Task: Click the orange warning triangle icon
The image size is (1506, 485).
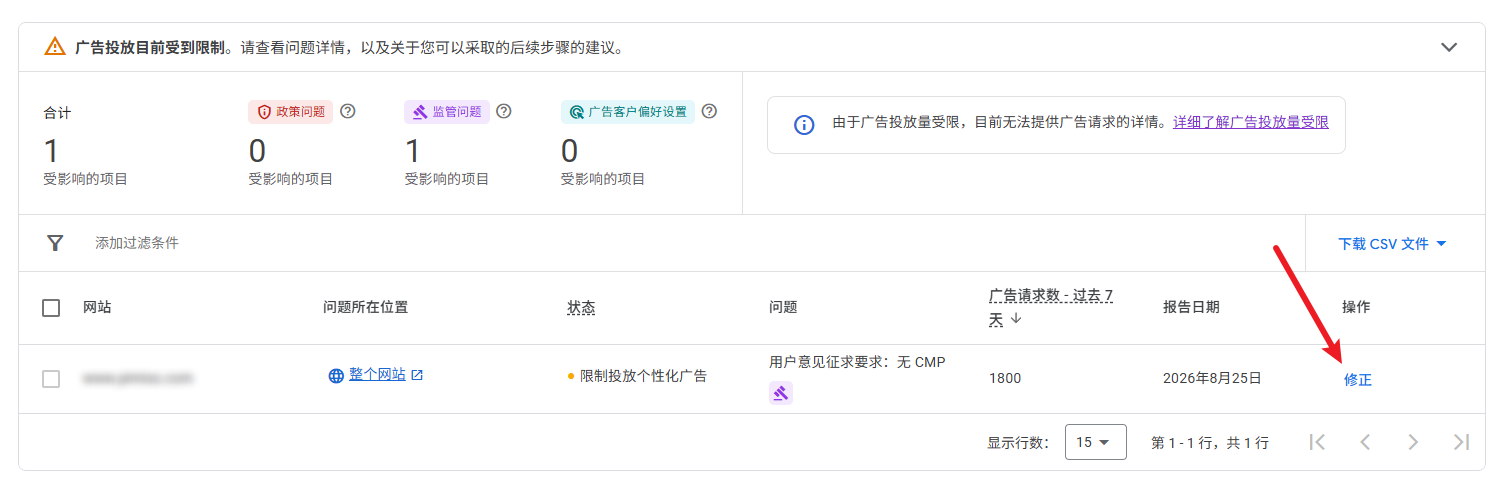Action: [55, 47]
